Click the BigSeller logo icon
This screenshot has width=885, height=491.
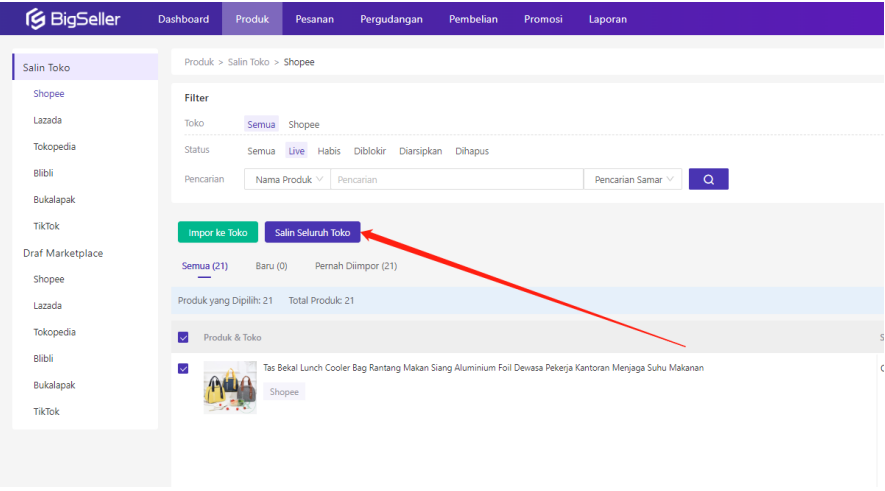point(37,19)
